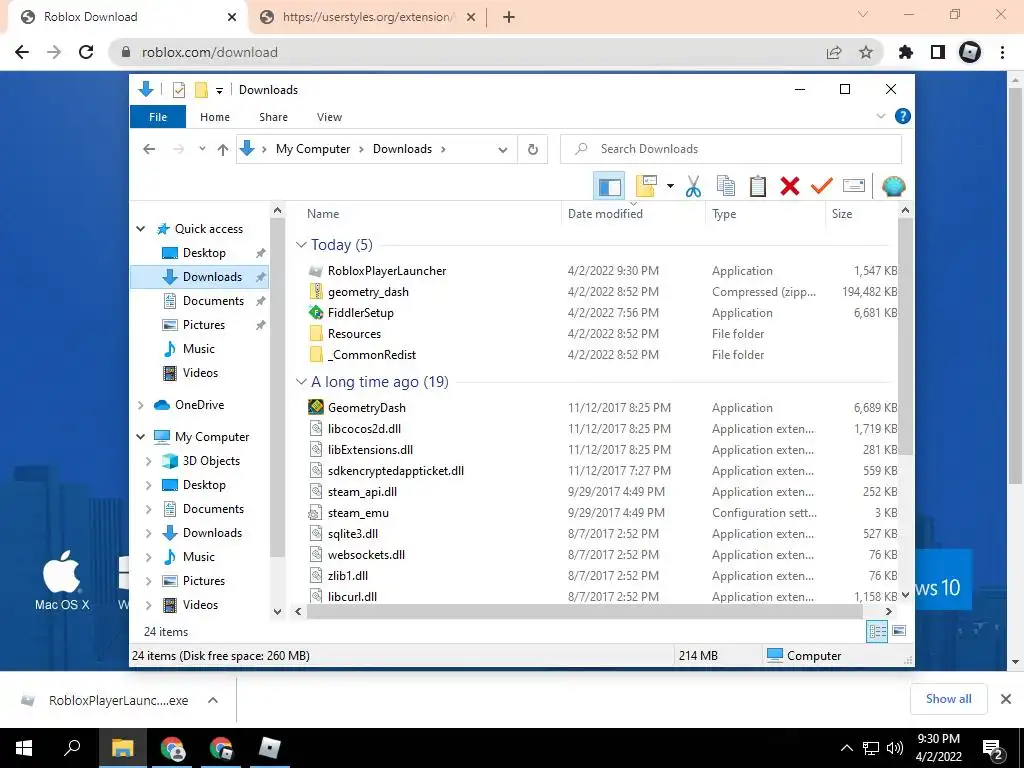Select steam_emu configuration file
Viewport: 1024px width, 768px height.
(x=358, y=513)
